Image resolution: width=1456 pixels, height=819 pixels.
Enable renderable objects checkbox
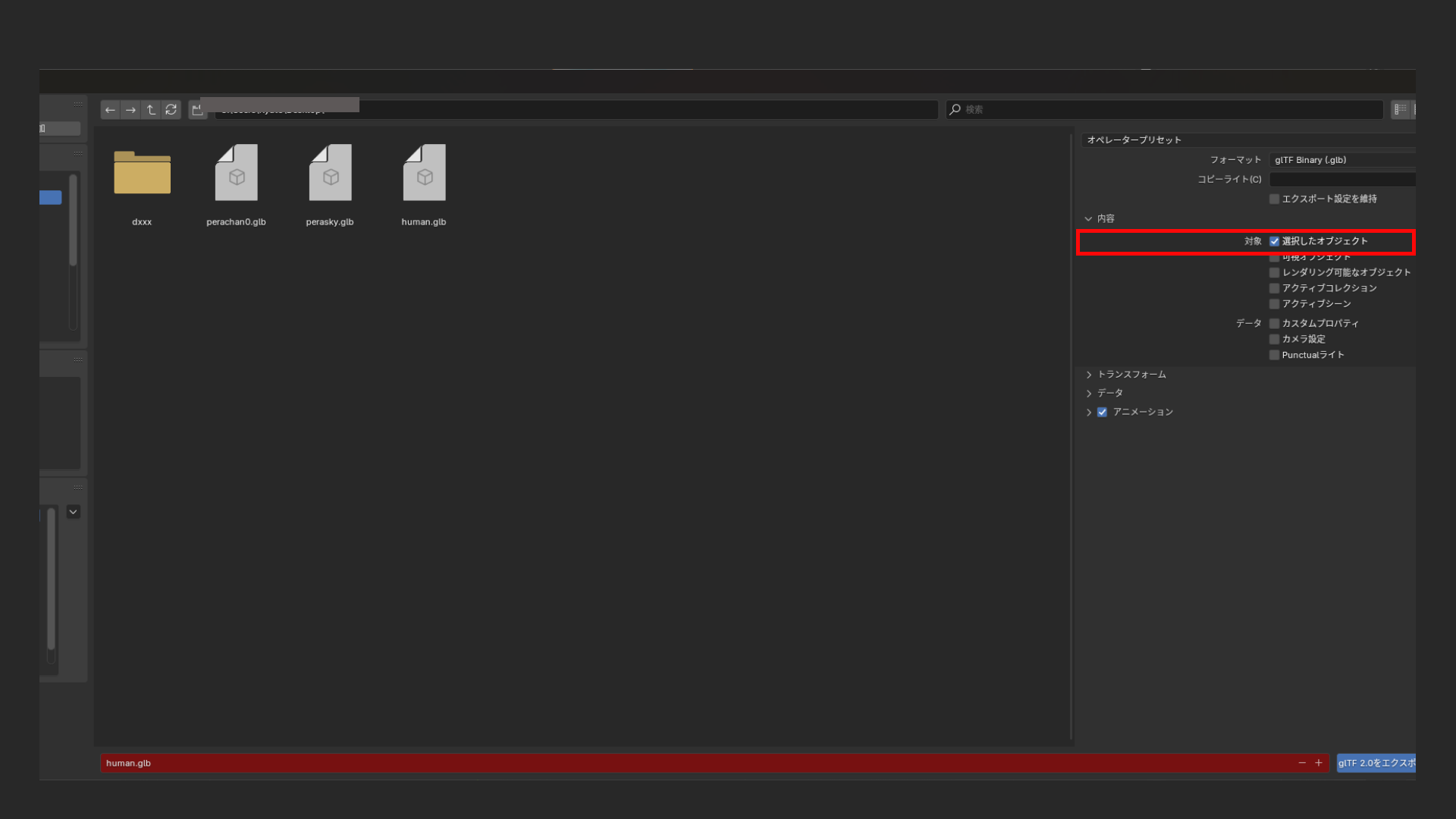[x=1274, y=272]
